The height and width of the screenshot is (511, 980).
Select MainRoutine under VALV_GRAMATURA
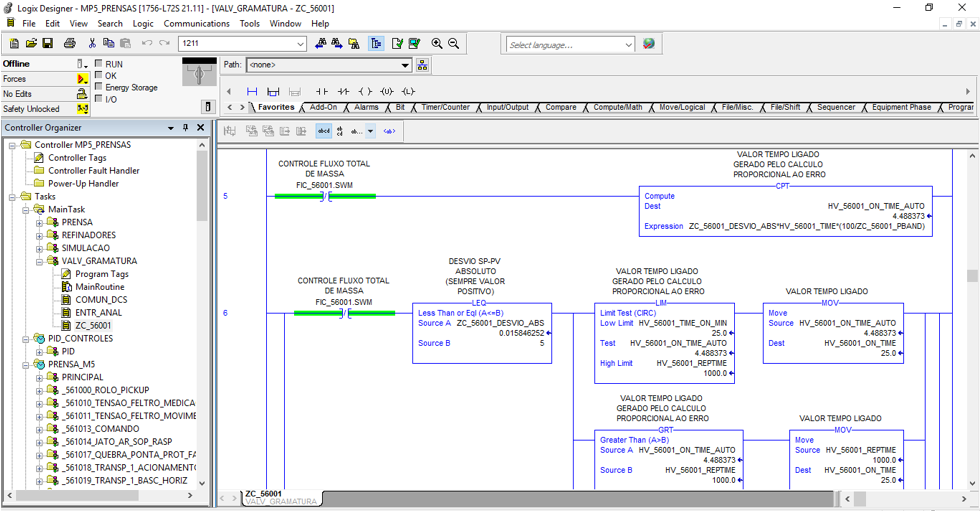[x=99, y=287]
